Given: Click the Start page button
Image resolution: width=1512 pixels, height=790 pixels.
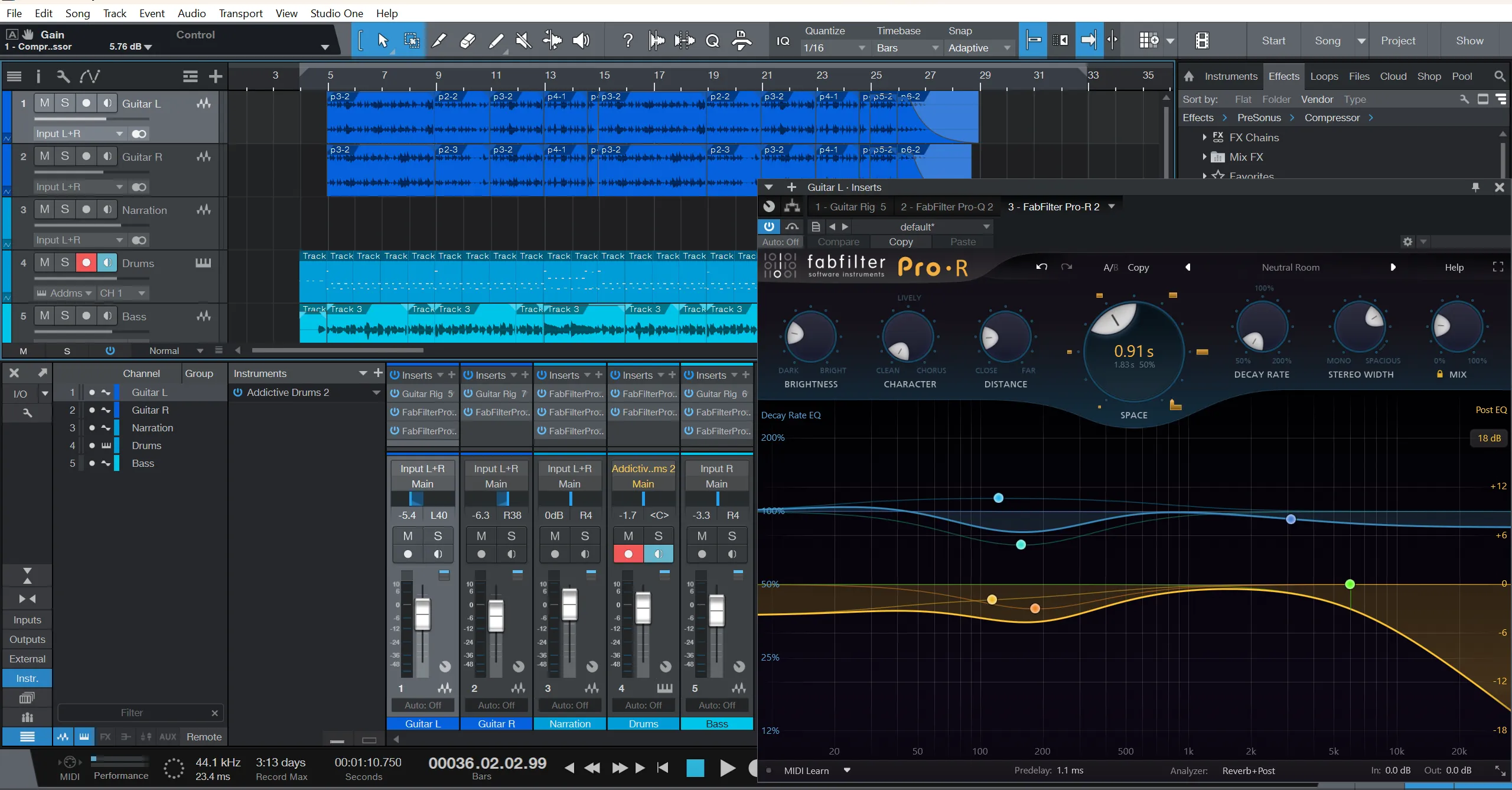Looking at the screenshot, I should pyautogui.click(x=1273, y=40).
